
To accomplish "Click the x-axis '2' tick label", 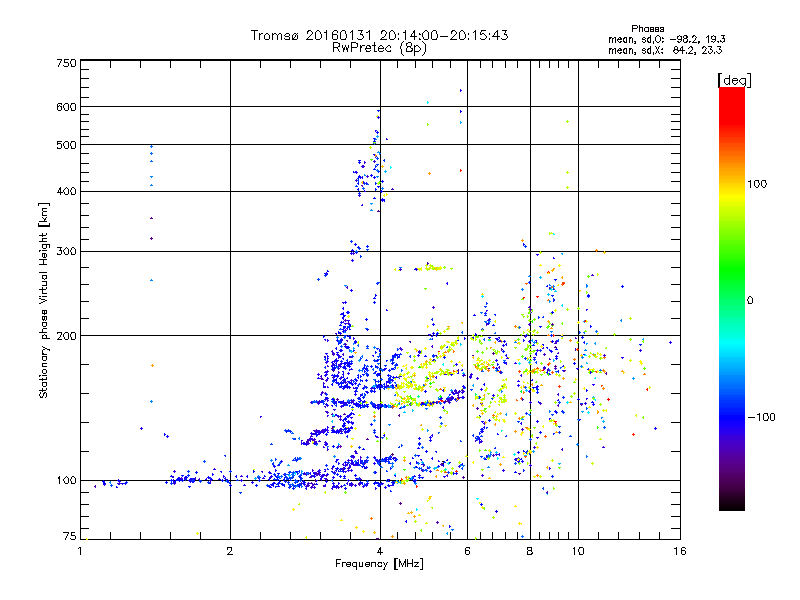I will (x=230, y=551).
